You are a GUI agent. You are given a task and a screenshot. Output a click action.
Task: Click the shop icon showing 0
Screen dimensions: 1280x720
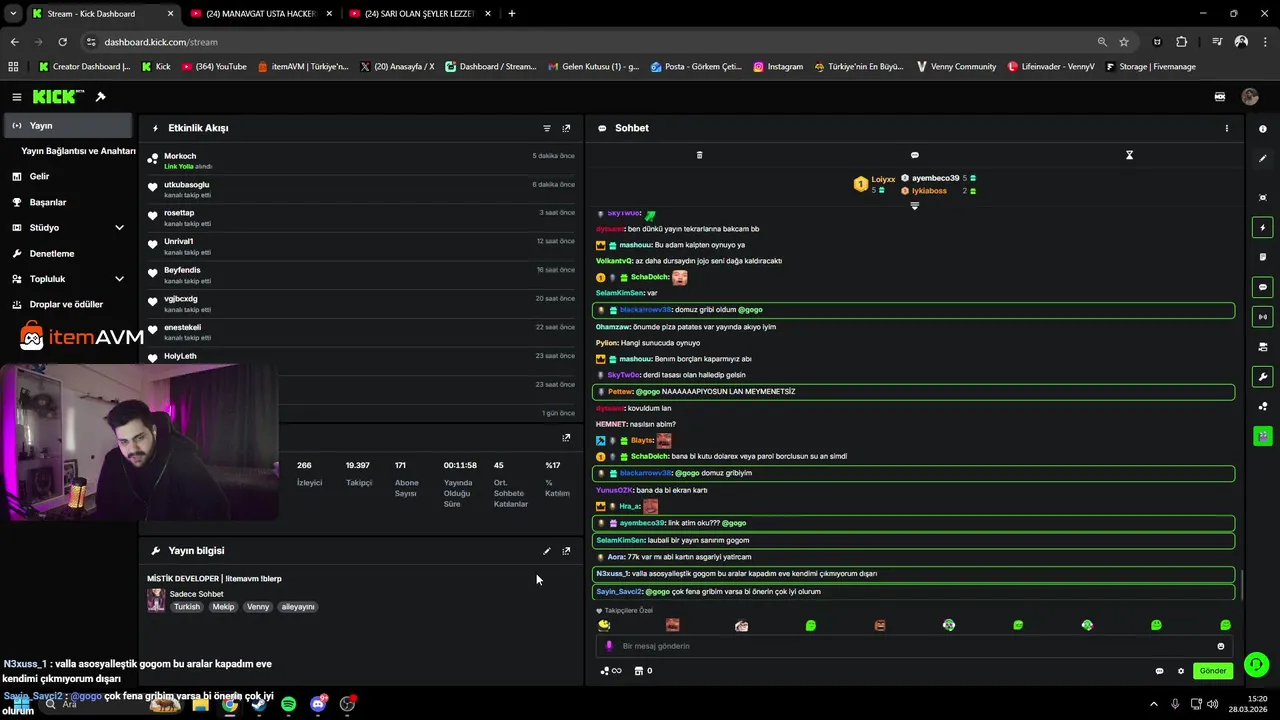click(644, 671)
